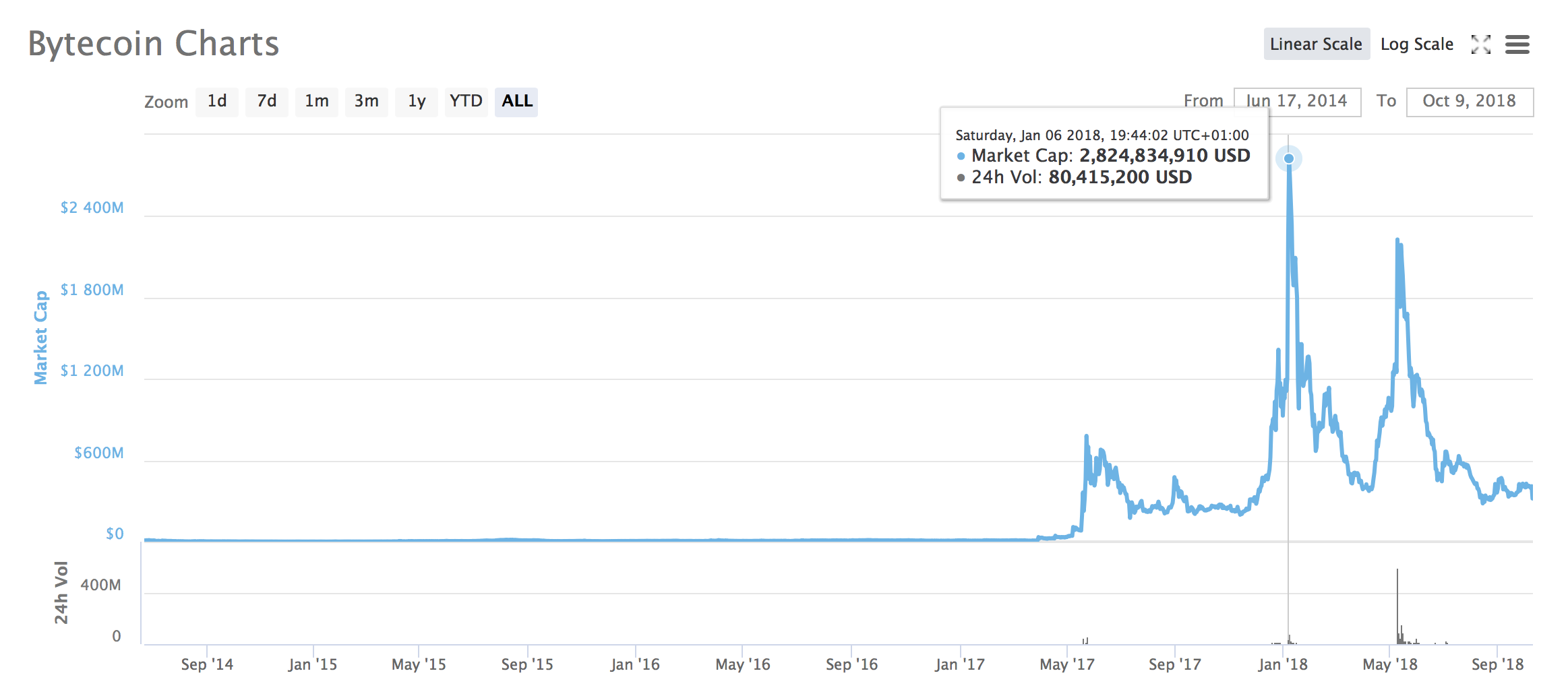Click the fullscreen toggle icon
This screenshot has height=694, width=1568.
[x=1480, y=44]
